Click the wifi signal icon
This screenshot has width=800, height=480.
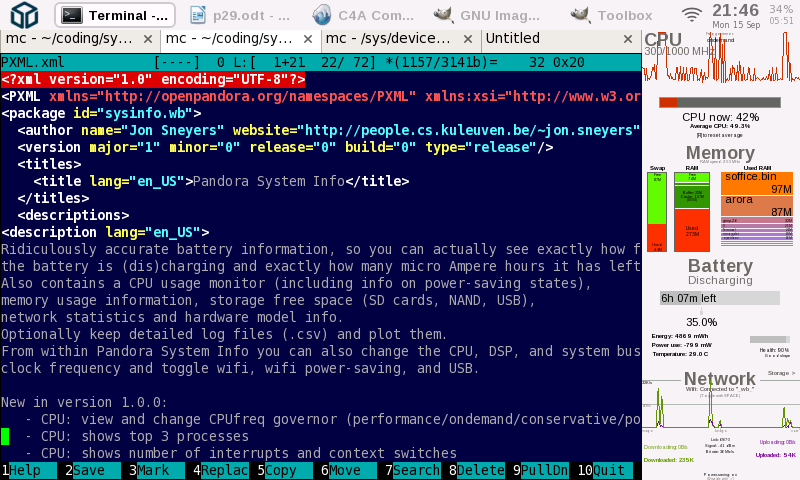point(692,14)
